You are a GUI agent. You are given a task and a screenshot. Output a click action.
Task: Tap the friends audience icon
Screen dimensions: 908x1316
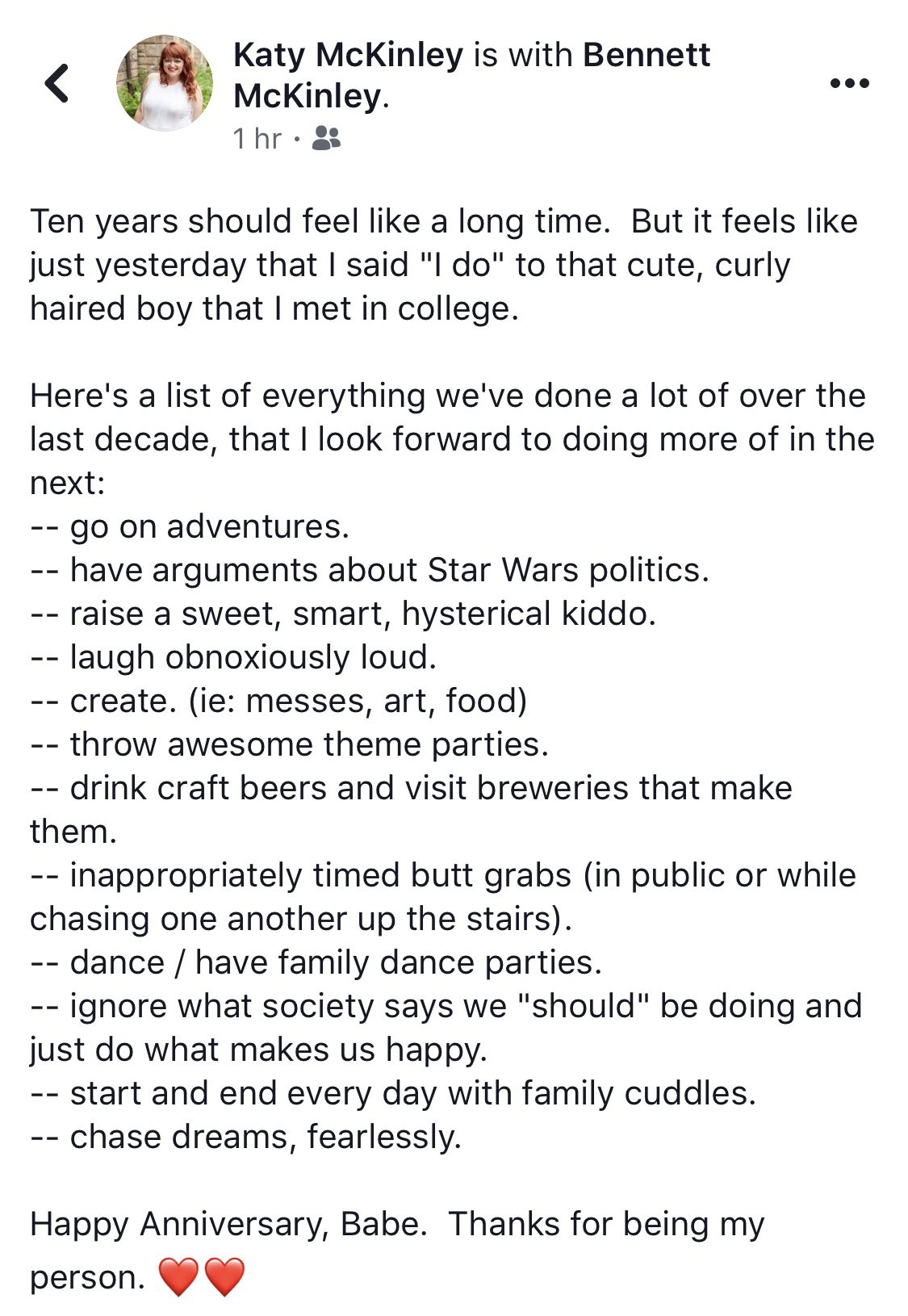click(x=326, y=139)
